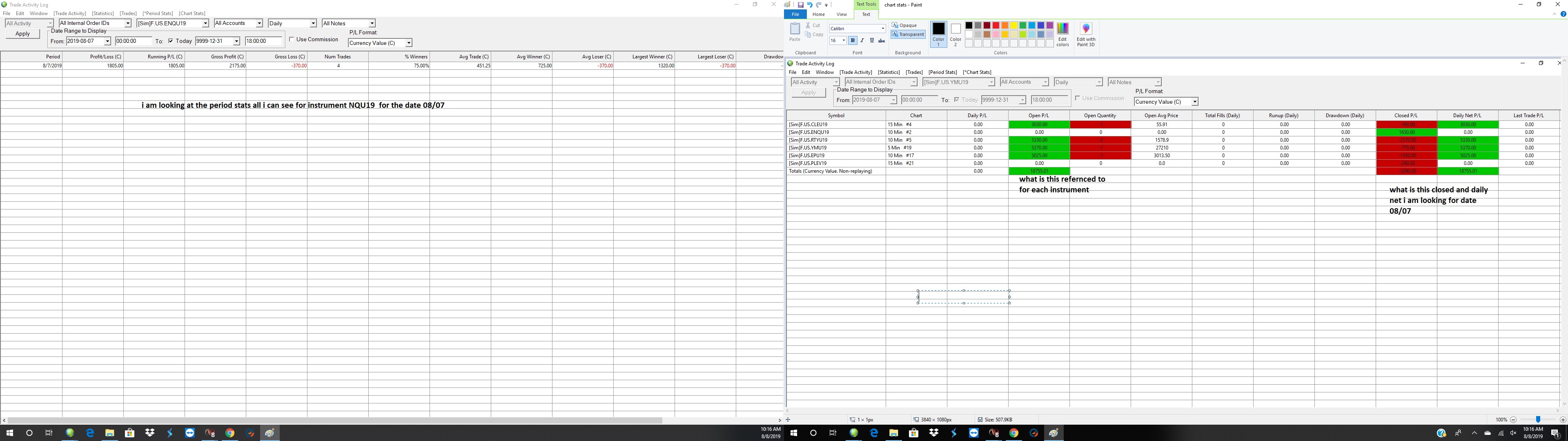Toggle bold formatting in Paint
Viewport: 1568px width, 441px height.
point(852,40)
